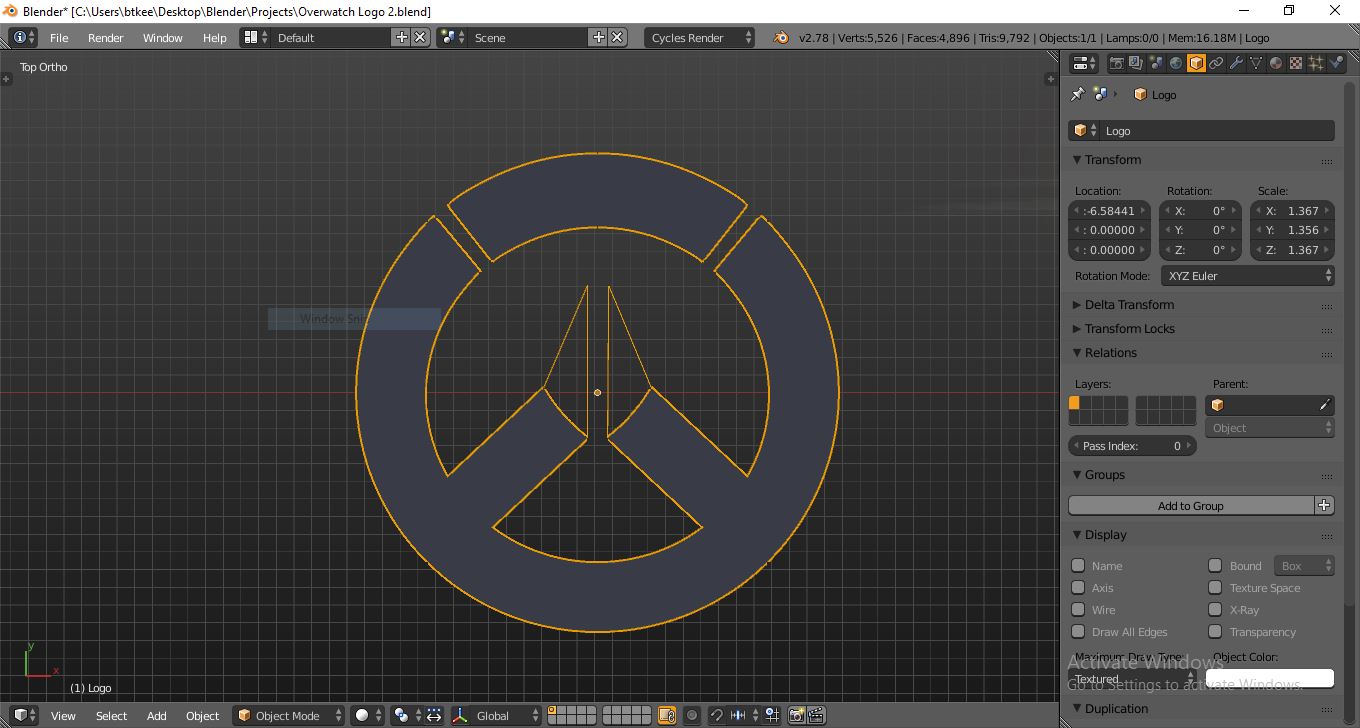Open the Box bound type dropdown

(1304, 565)
